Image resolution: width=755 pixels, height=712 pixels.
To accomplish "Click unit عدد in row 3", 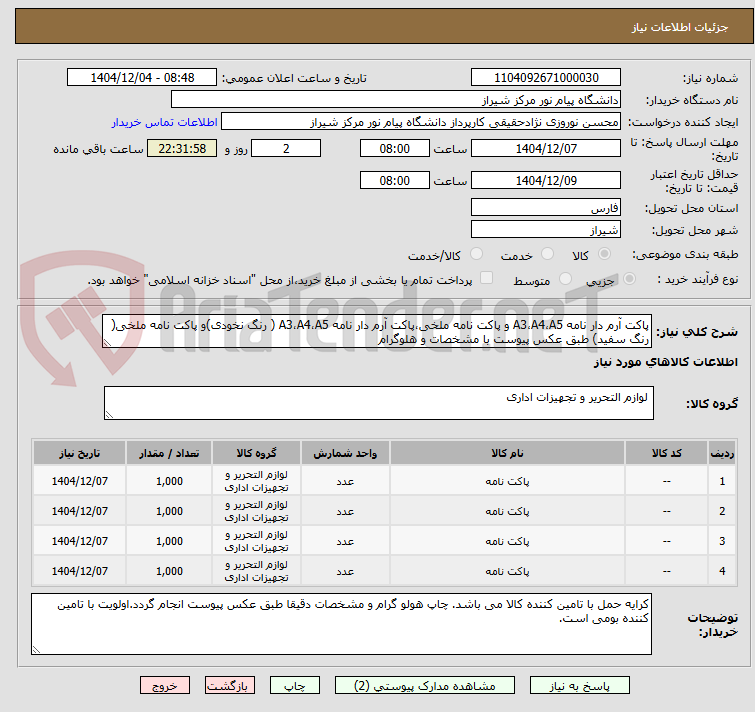I will coord(345,541).
